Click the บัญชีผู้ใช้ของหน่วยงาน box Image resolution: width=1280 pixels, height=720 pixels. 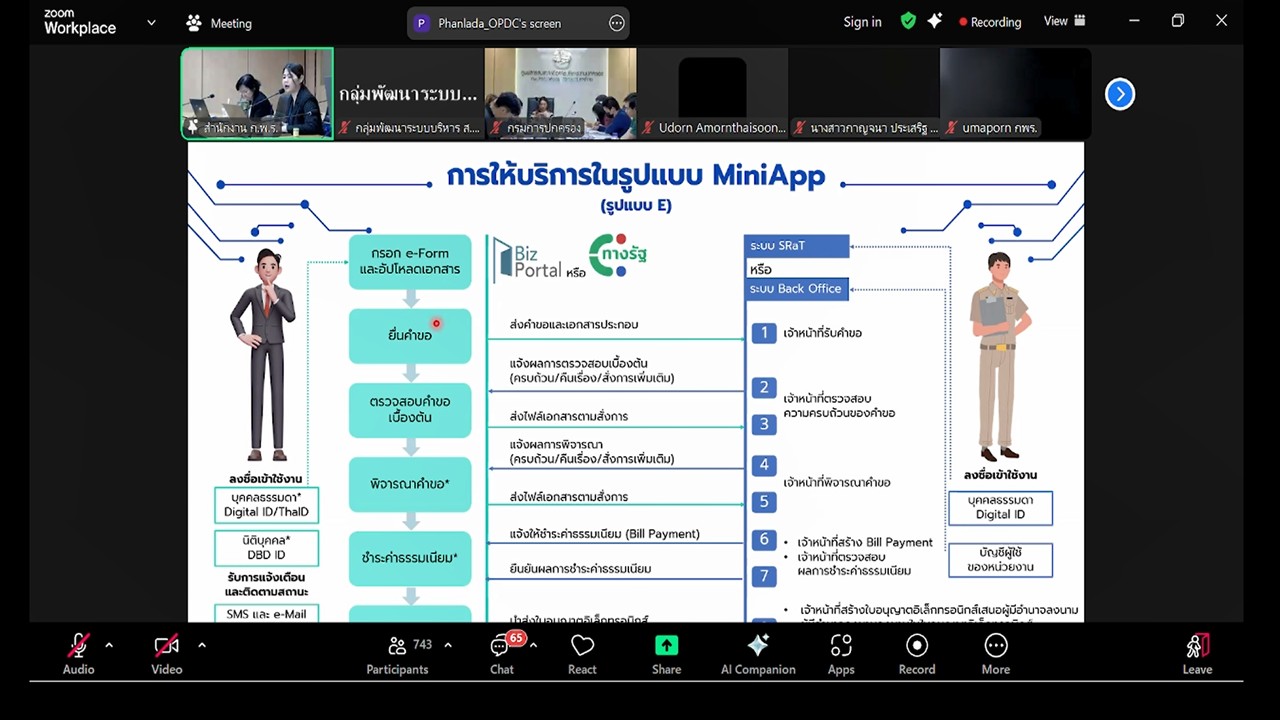[x=1000, y=560]
